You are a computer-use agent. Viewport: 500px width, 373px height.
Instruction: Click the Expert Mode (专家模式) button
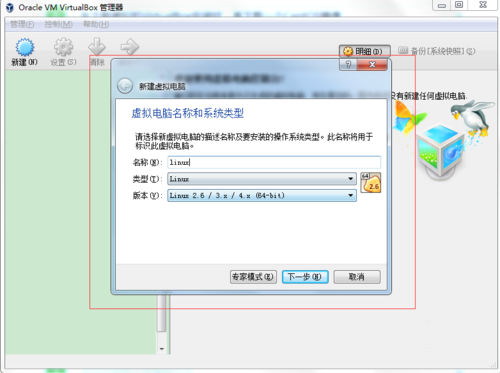[253, 277]
